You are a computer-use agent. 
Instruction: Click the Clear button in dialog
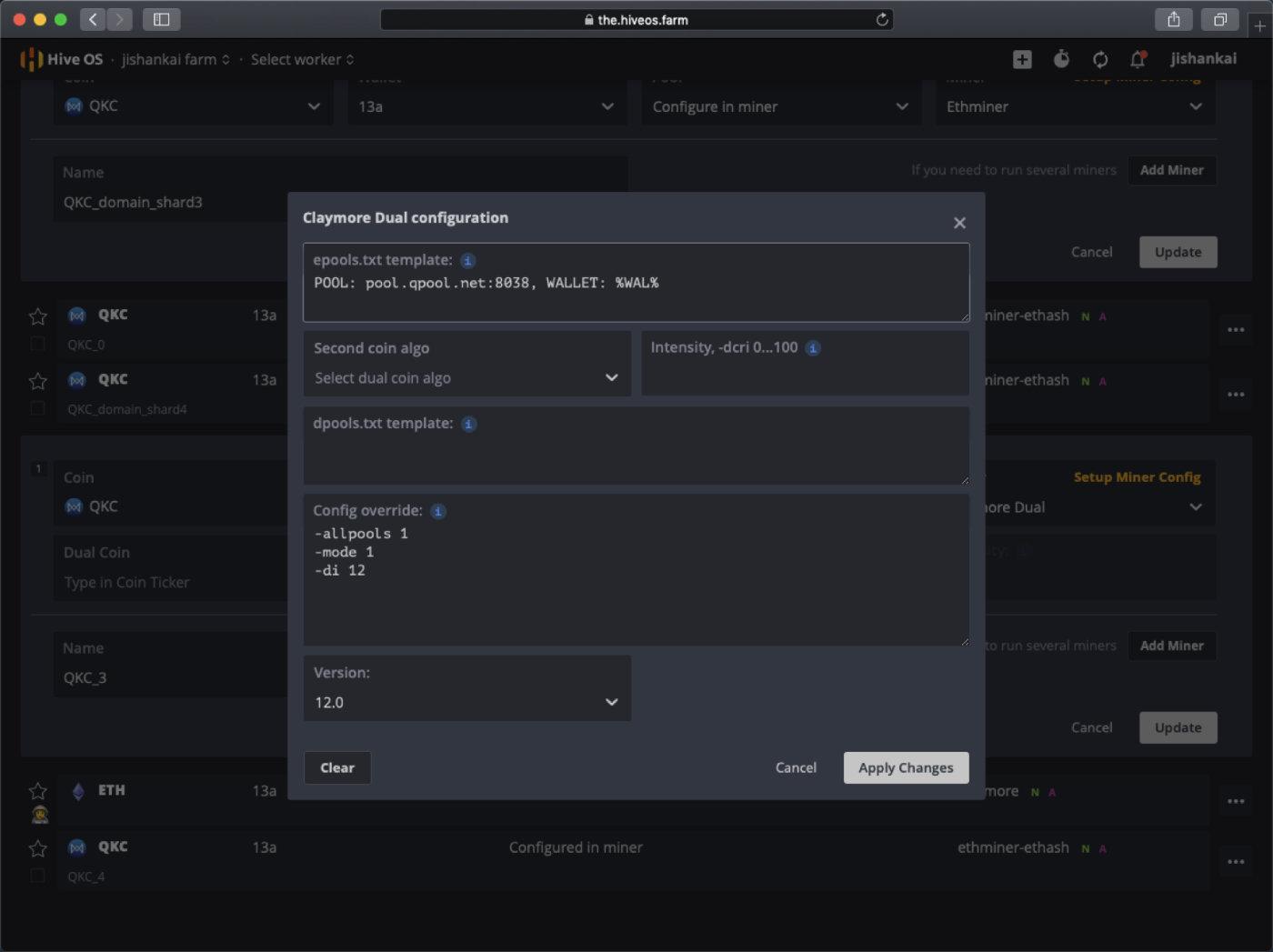pos(337,767)
